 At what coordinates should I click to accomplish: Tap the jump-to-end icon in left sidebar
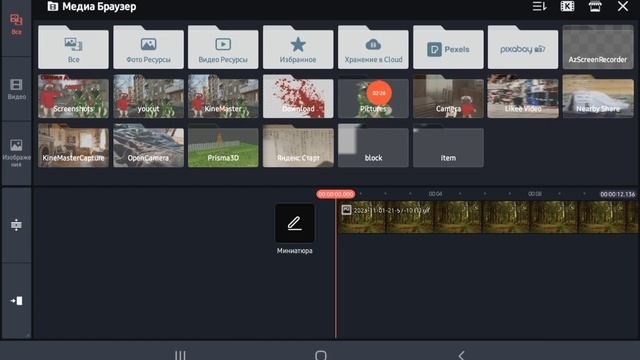(16, 301)
